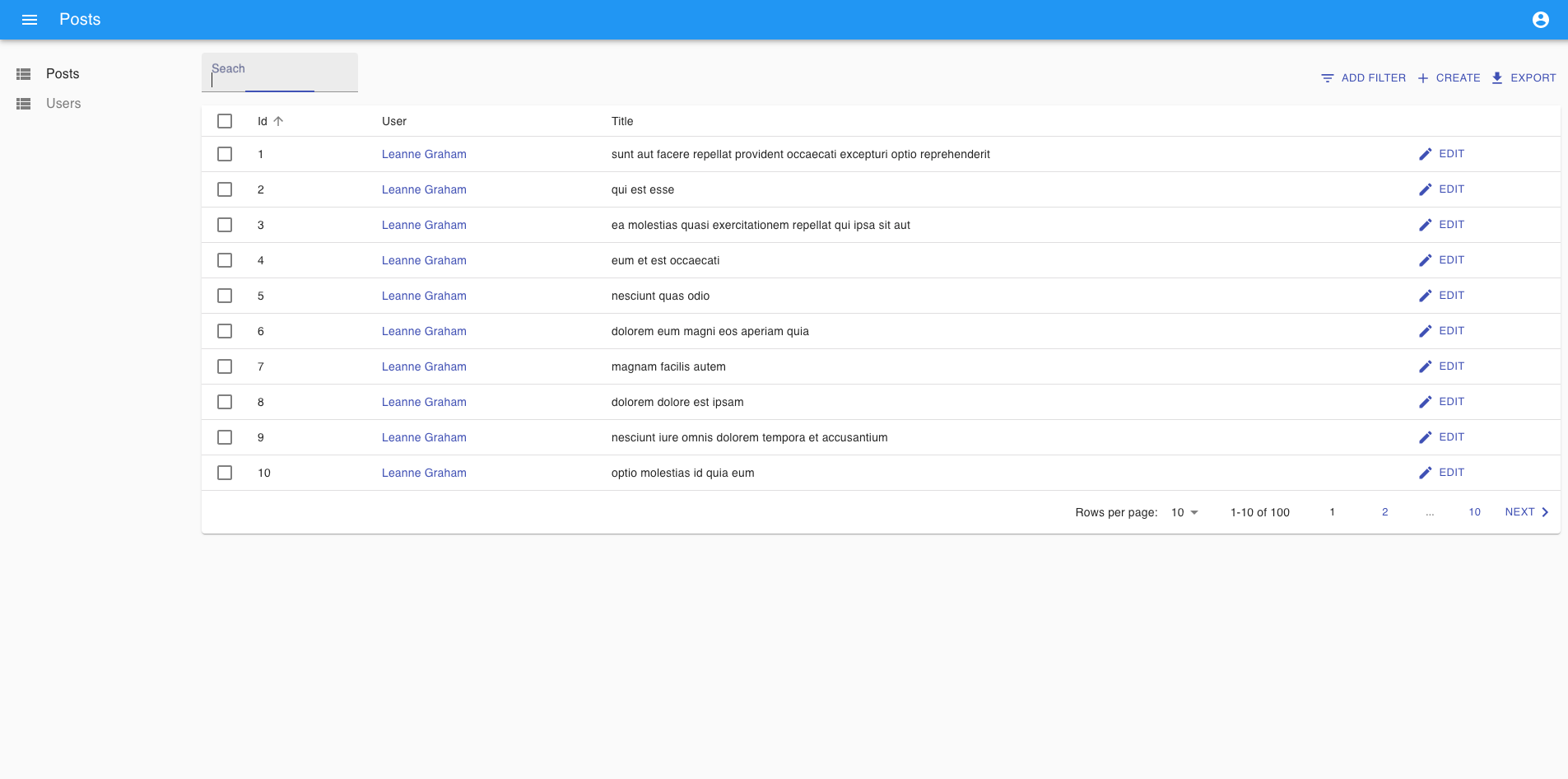Open the user profile account icon

click(1541, 20)
